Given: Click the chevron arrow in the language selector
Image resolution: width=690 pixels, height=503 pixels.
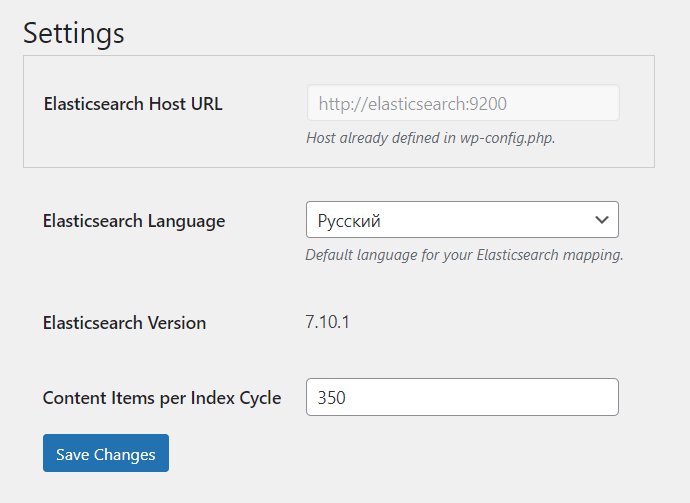Looking at the screenshot, I should click(x=602, y=220).
